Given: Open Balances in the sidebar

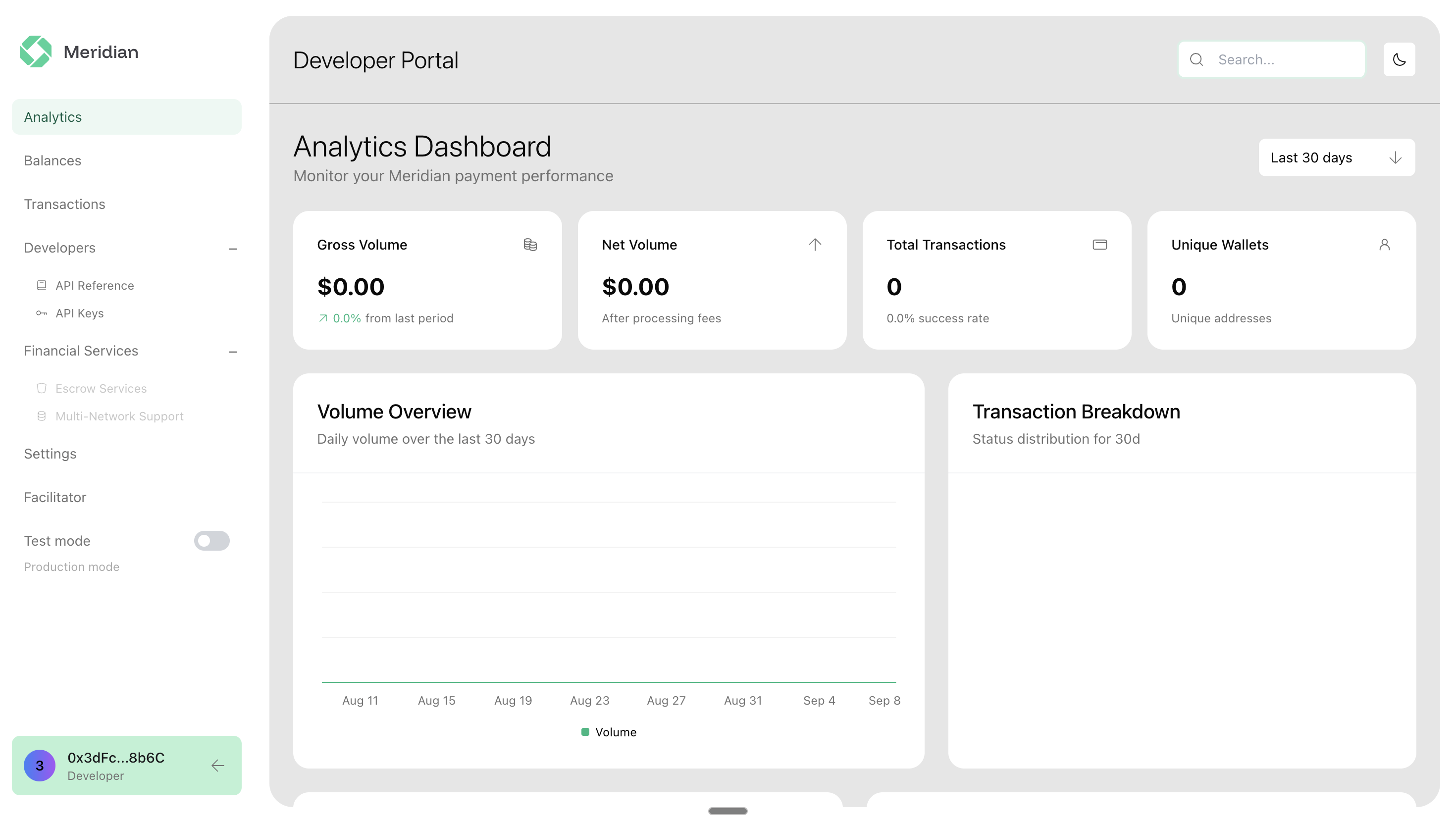Looking at the screenshot, I should coord(52,160).
